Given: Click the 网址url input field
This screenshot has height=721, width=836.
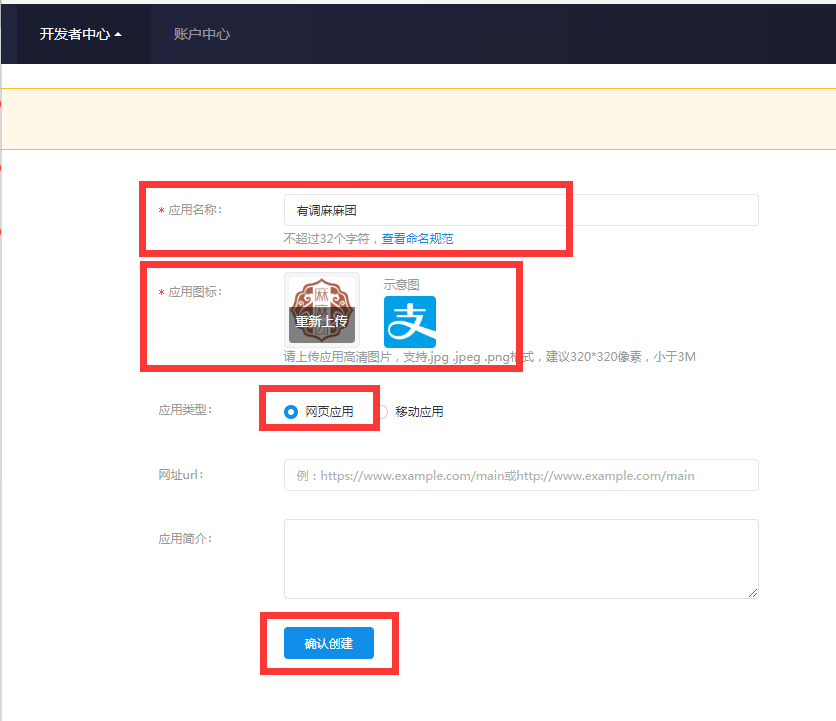Looking at the screenshot, I should [x=521, y=475].
